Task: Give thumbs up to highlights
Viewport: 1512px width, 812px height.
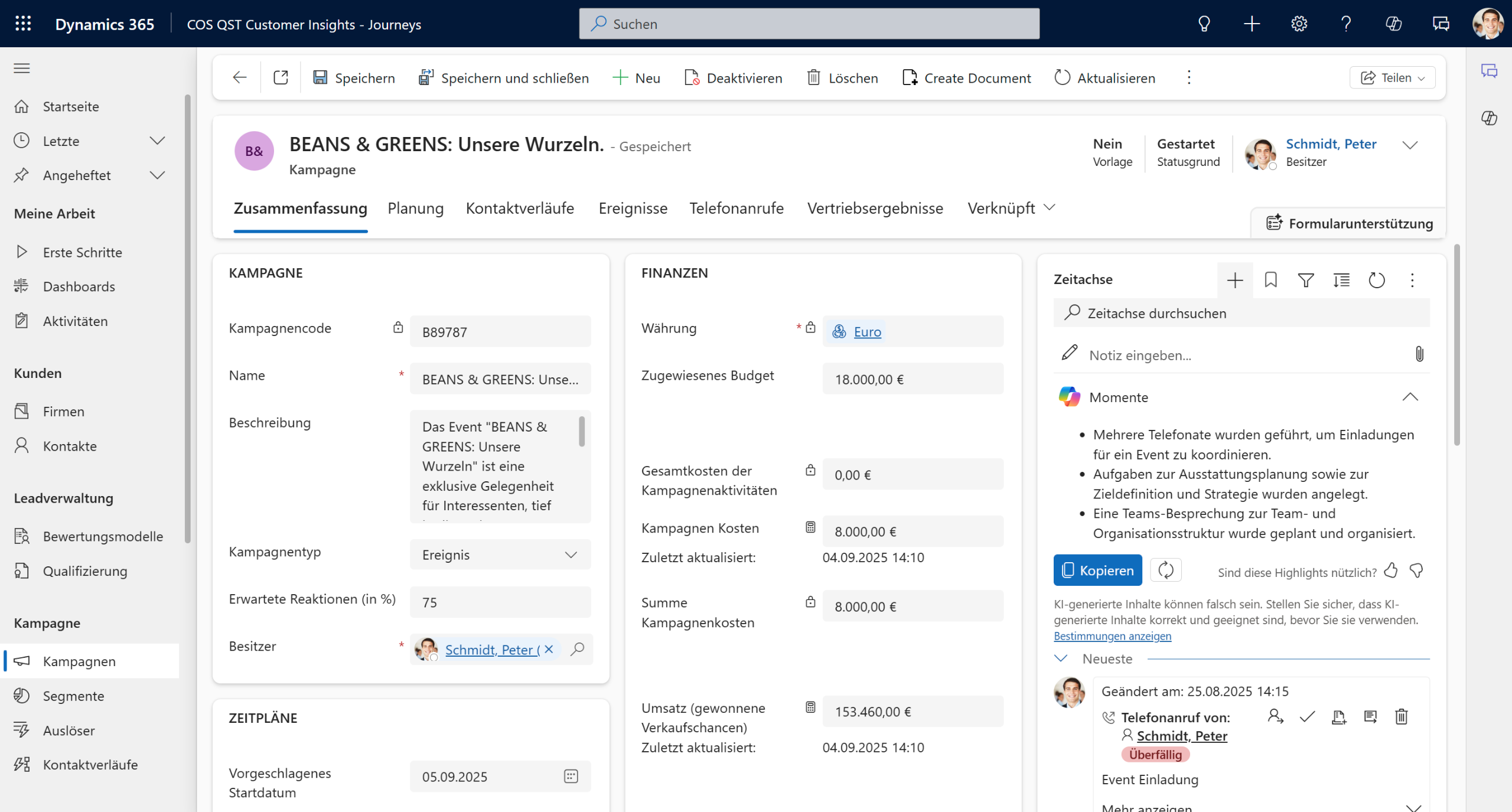Action: (1391, 570)
